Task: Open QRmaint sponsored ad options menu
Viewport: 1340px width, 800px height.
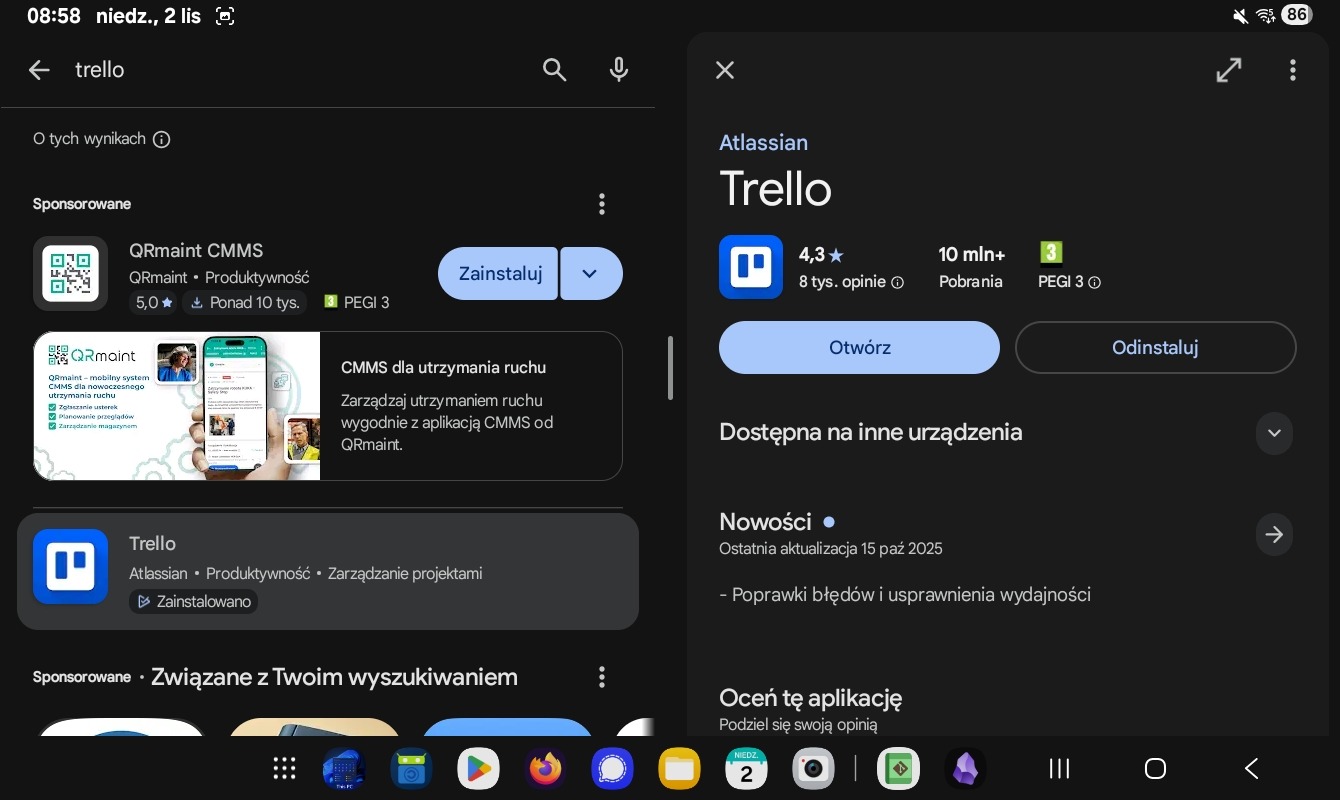Action: 601,204
